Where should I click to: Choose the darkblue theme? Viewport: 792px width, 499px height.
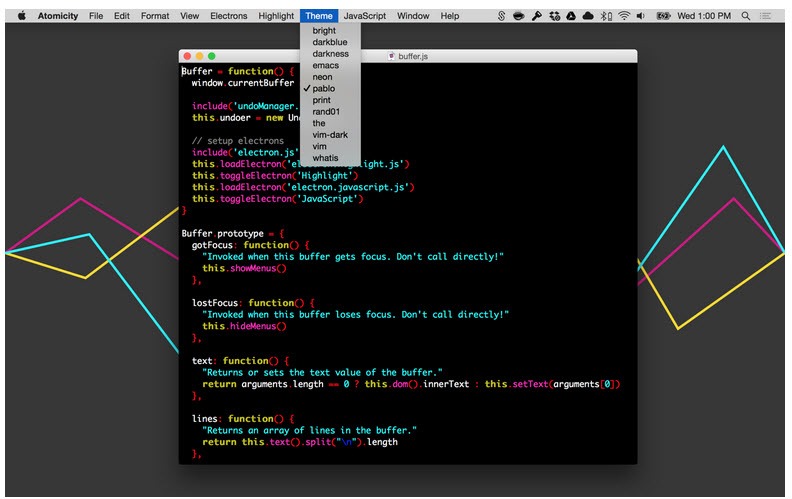330,42
